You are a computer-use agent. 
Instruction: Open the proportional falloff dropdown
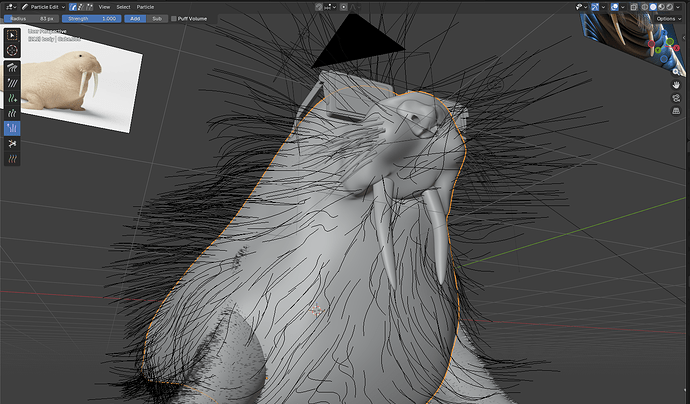[355, 7]
